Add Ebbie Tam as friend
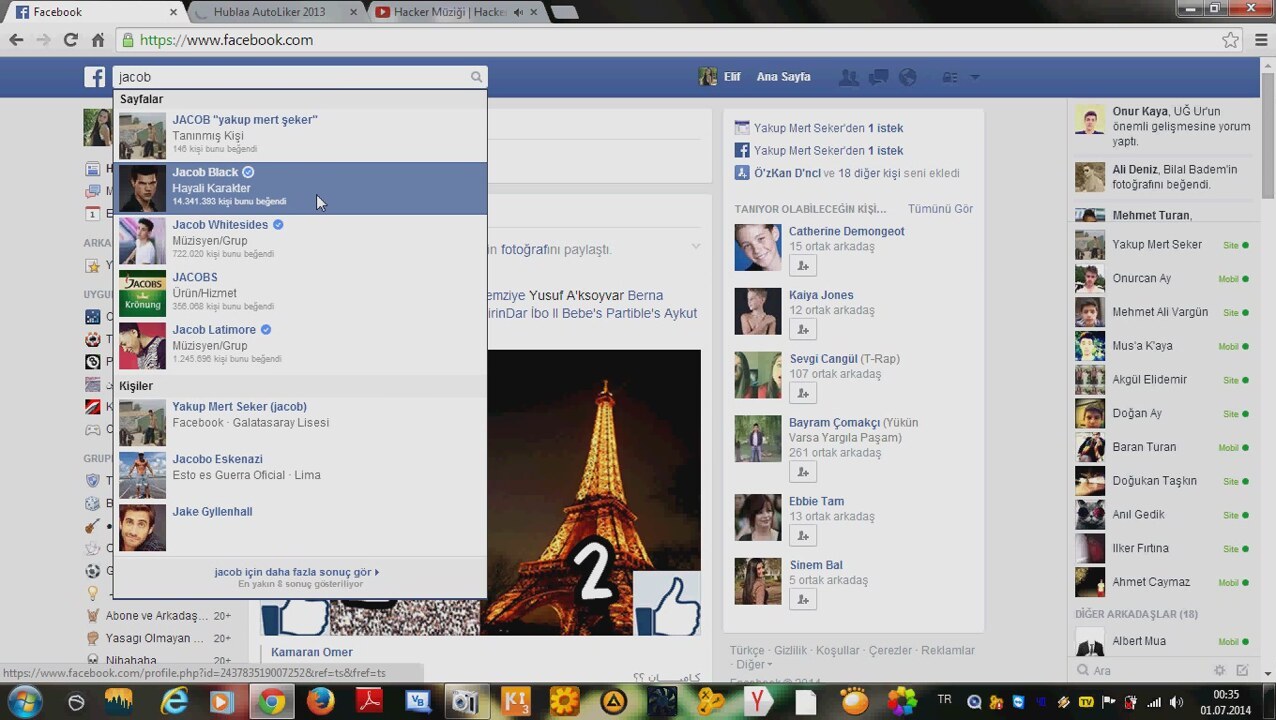 tap(802, 536)
